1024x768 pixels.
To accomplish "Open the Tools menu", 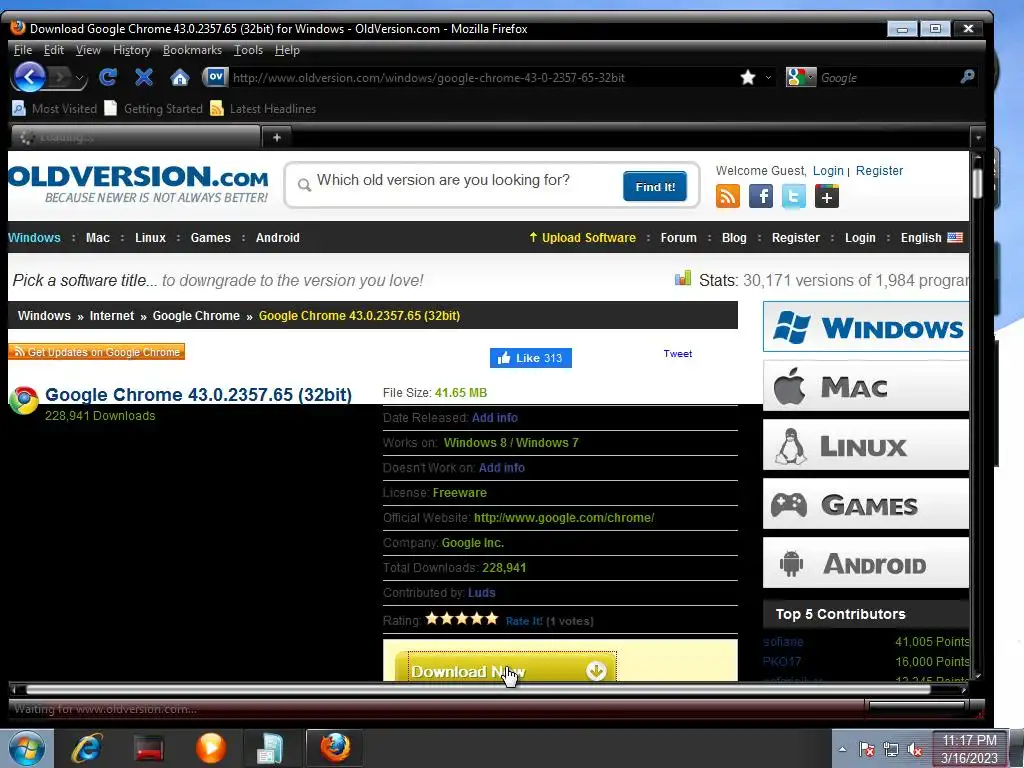I will [248, 50].
